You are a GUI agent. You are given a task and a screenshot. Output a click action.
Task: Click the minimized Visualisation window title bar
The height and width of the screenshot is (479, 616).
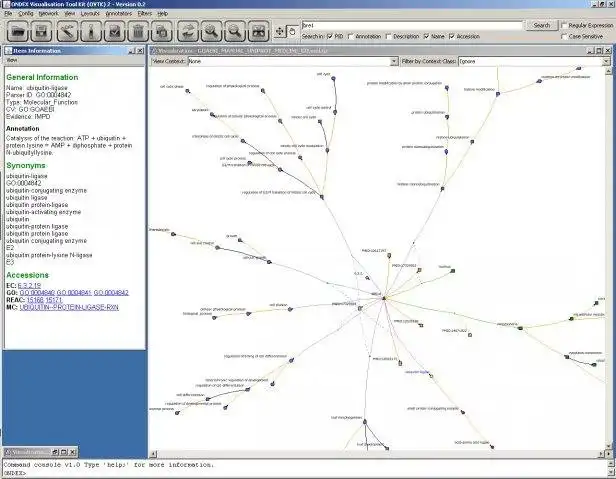pos(29,452)
